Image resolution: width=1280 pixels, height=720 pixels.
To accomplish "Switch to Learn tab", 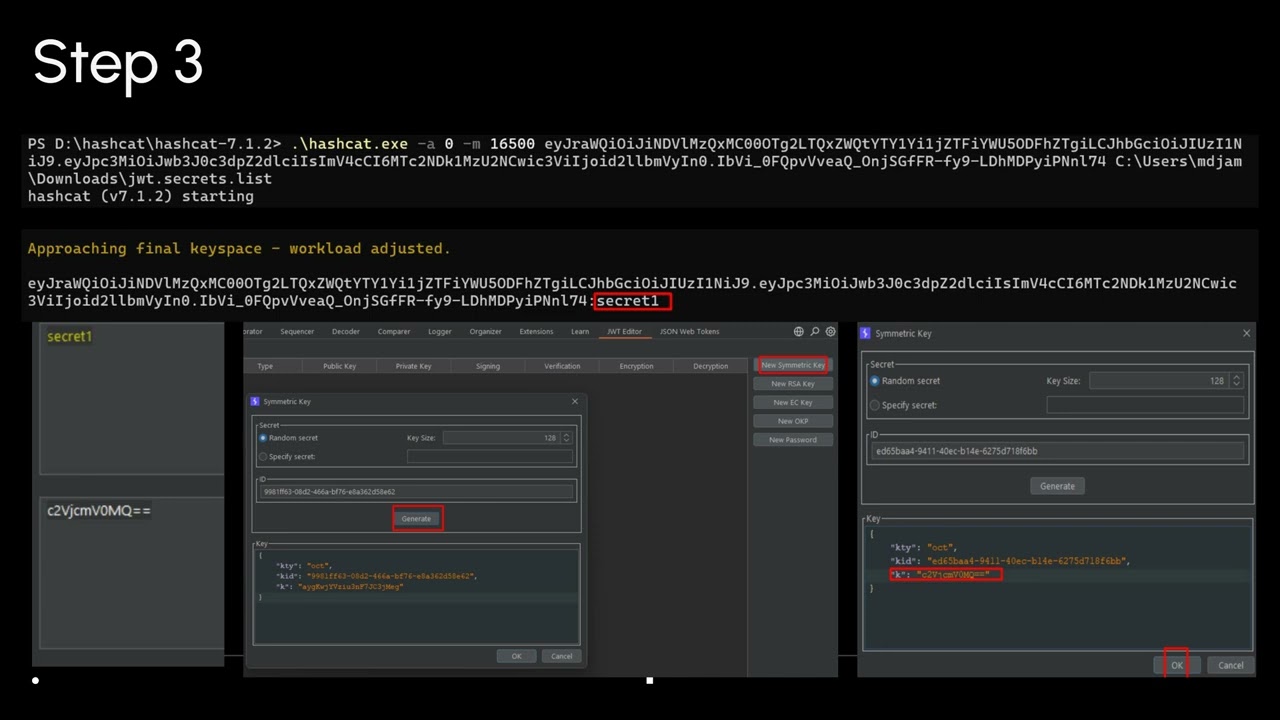I will pyautogui.click(x=580, y=332).
